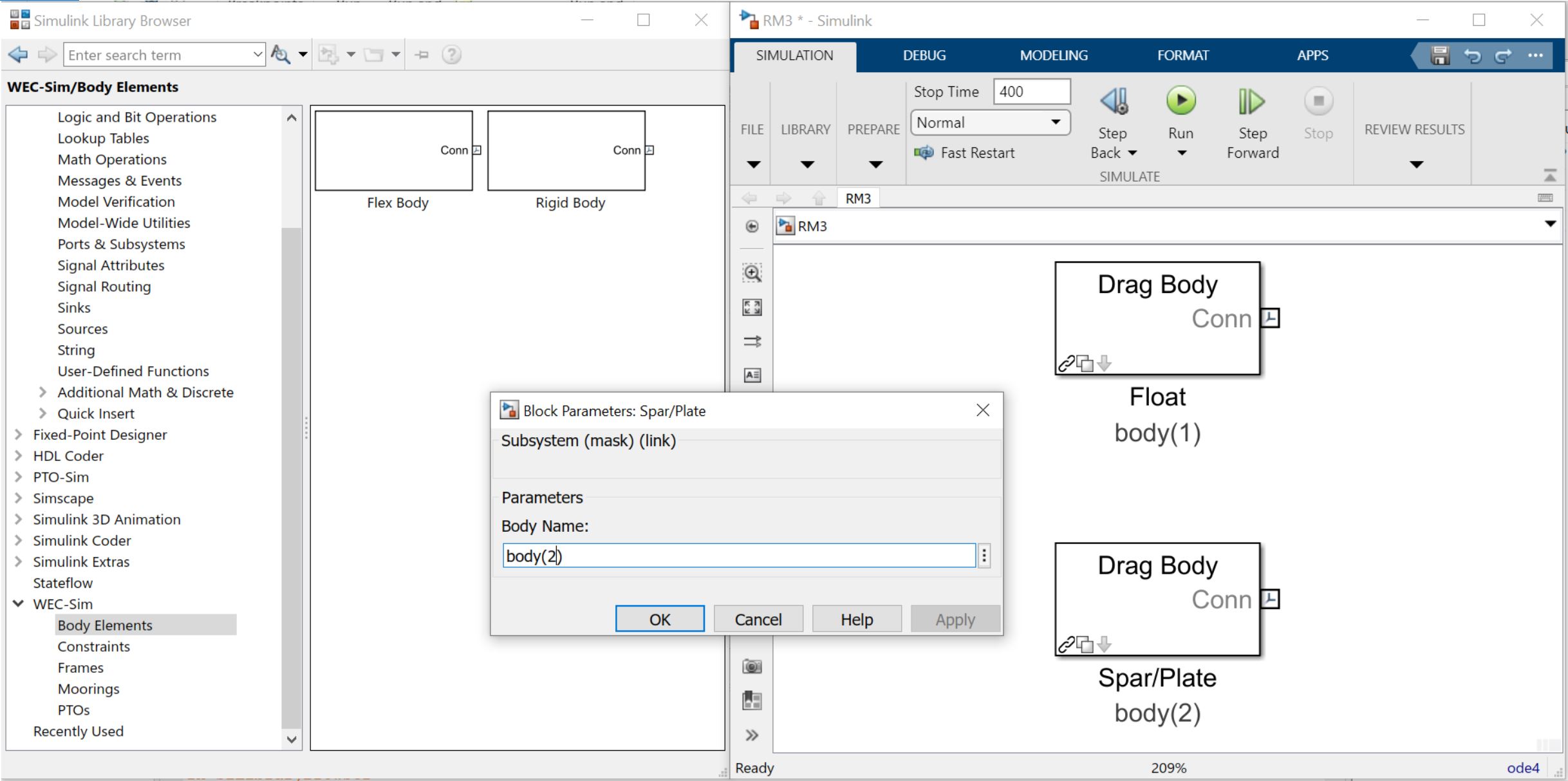Click the Zoom In palette icon
1568x781 pixels.
pos(752,273)
